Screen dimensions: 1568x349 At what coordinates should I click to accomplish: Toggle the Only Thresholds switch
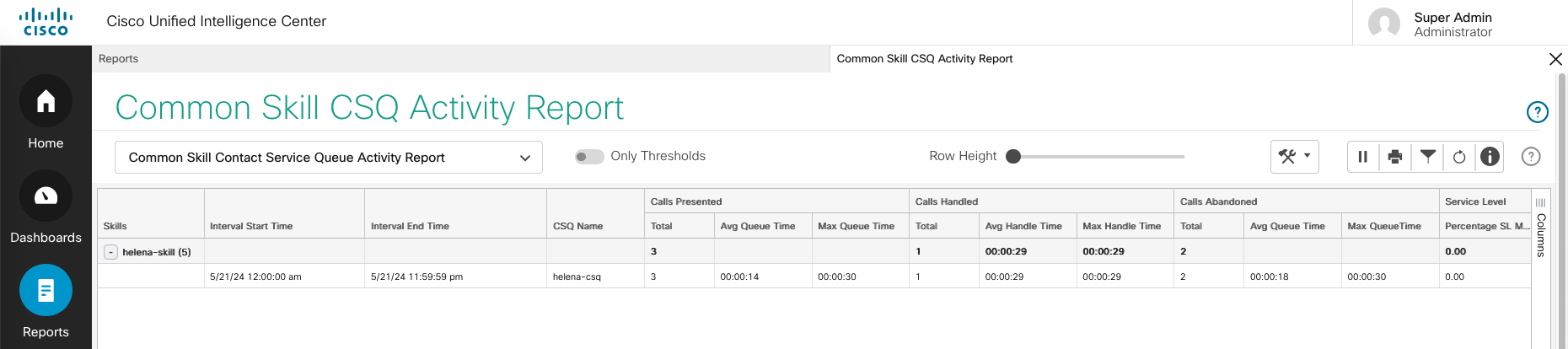tap(589, 157)
